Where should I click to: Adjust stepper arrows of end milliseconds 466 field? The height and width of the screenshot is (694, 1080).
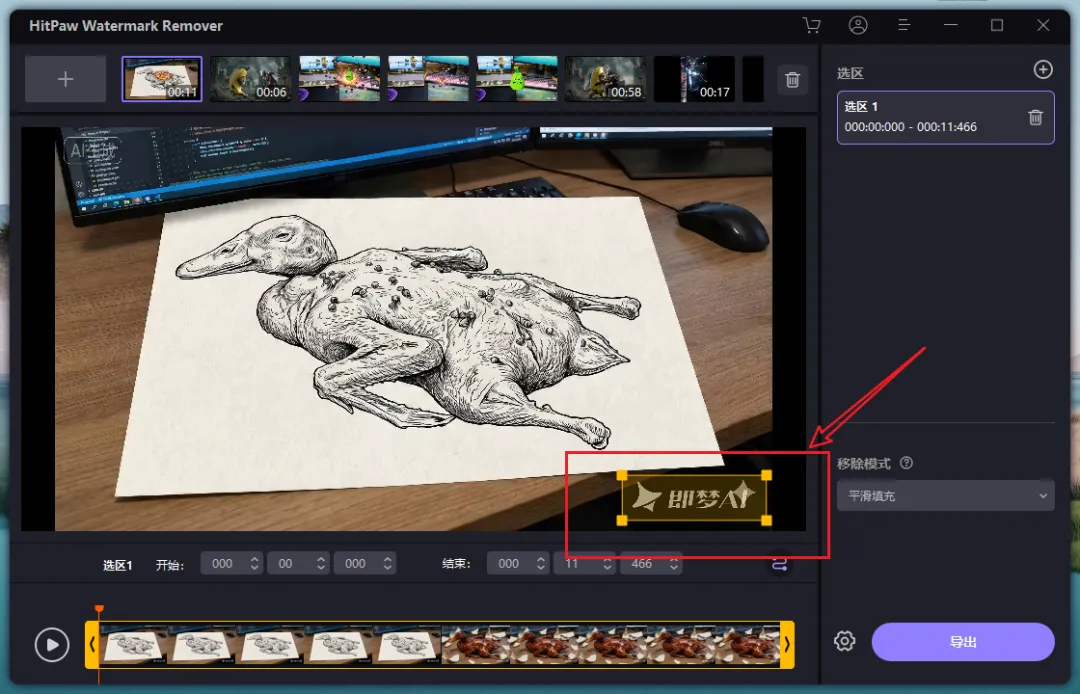click(674, 563)
